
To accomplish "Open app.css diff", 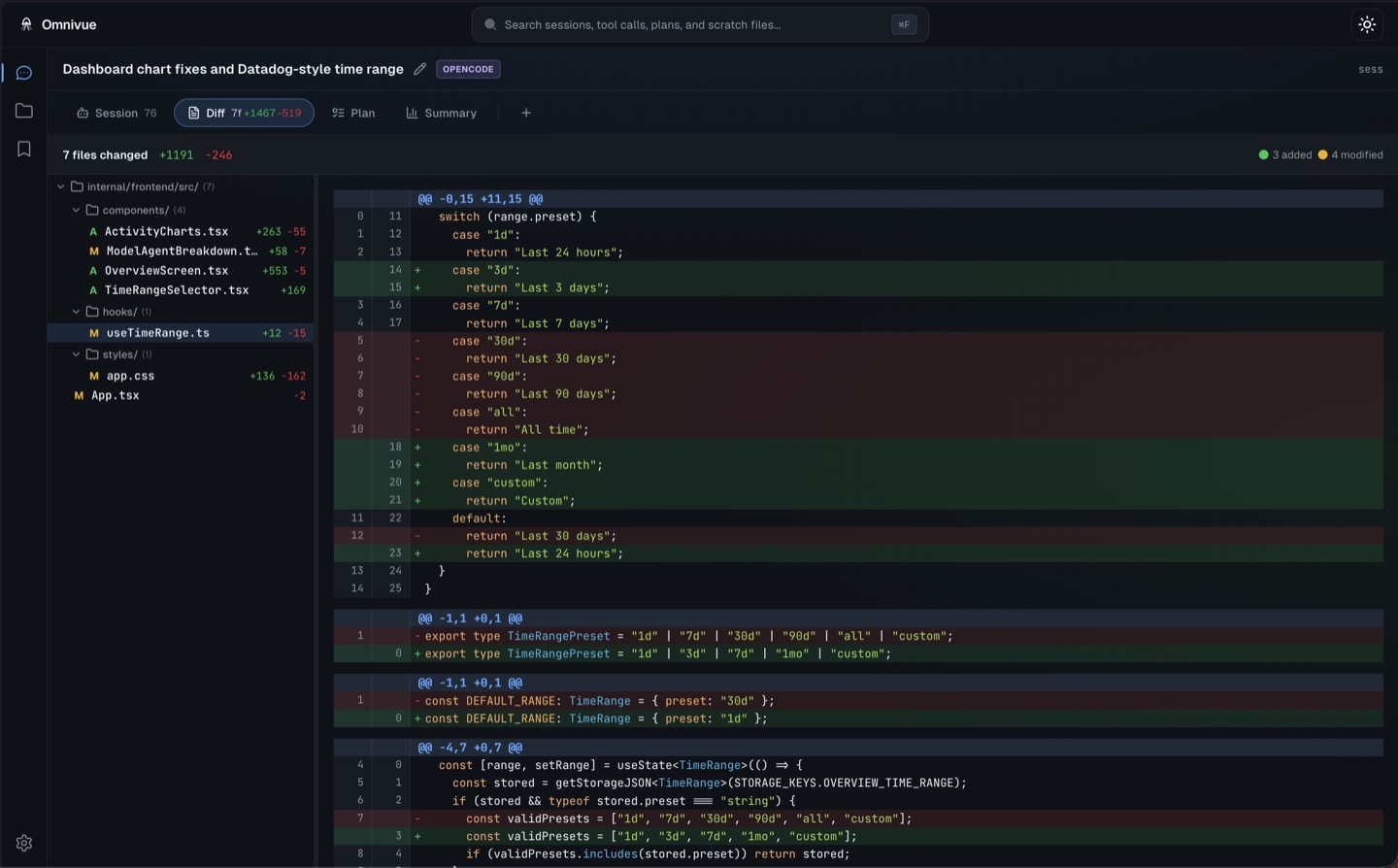I will [x=181, y=375].
